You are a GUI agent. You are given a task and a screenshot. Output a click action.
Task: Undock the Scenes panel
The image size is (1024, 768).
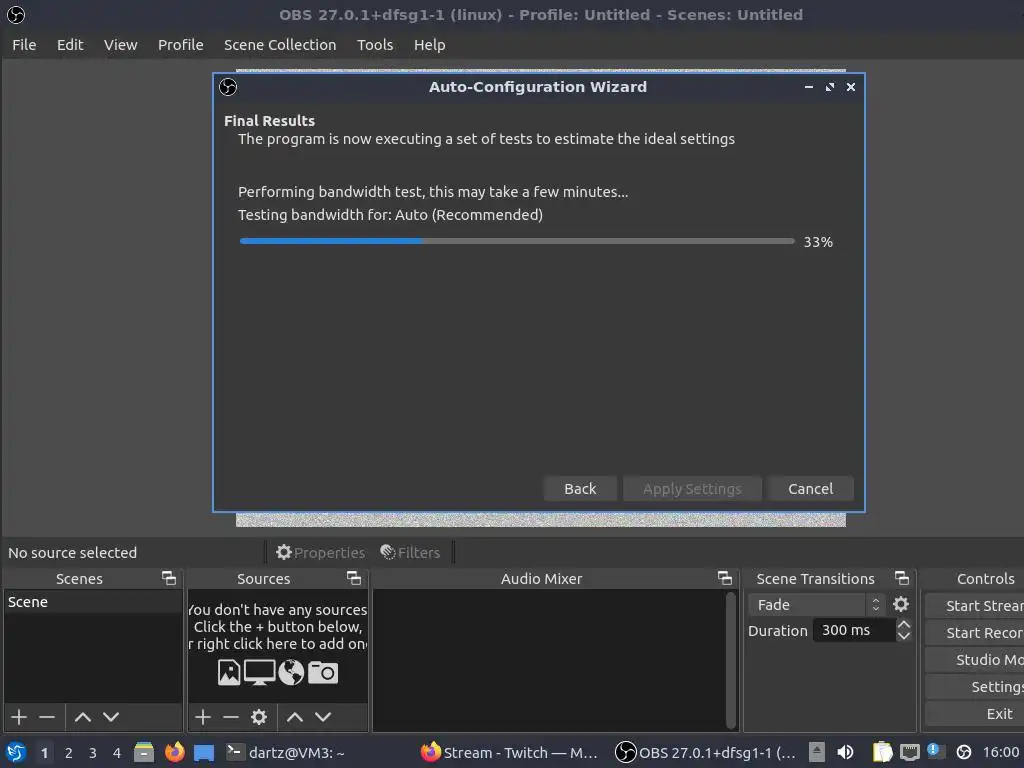pos(169,578)
